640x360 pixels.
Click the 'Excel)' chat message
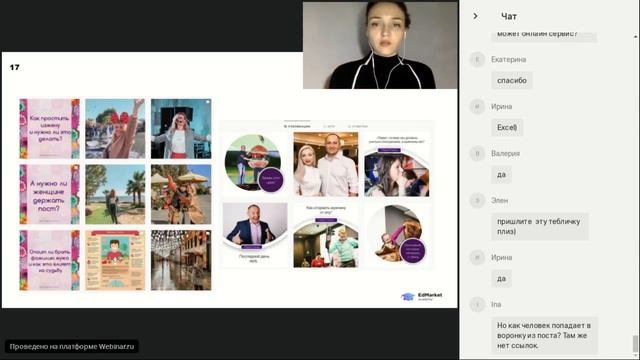click(x=507, y=127)
